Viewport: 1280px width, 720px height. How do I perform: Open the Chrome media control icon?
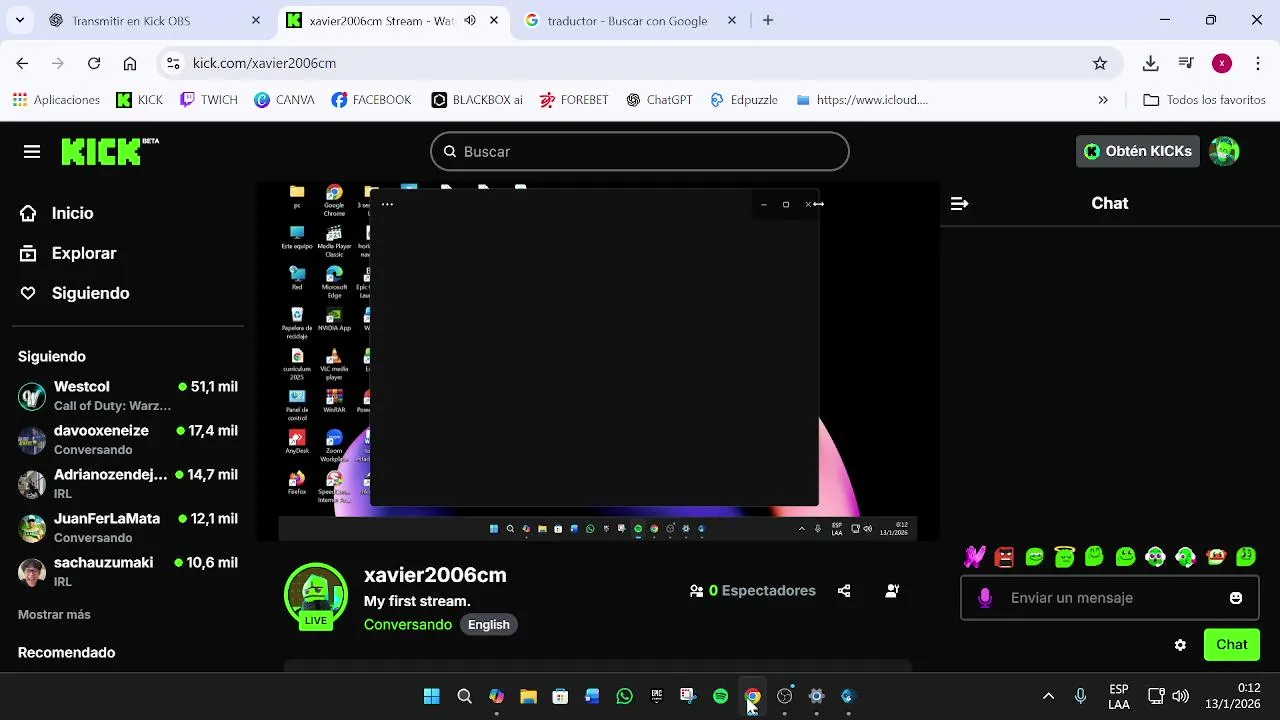[x=1186, y=63]
